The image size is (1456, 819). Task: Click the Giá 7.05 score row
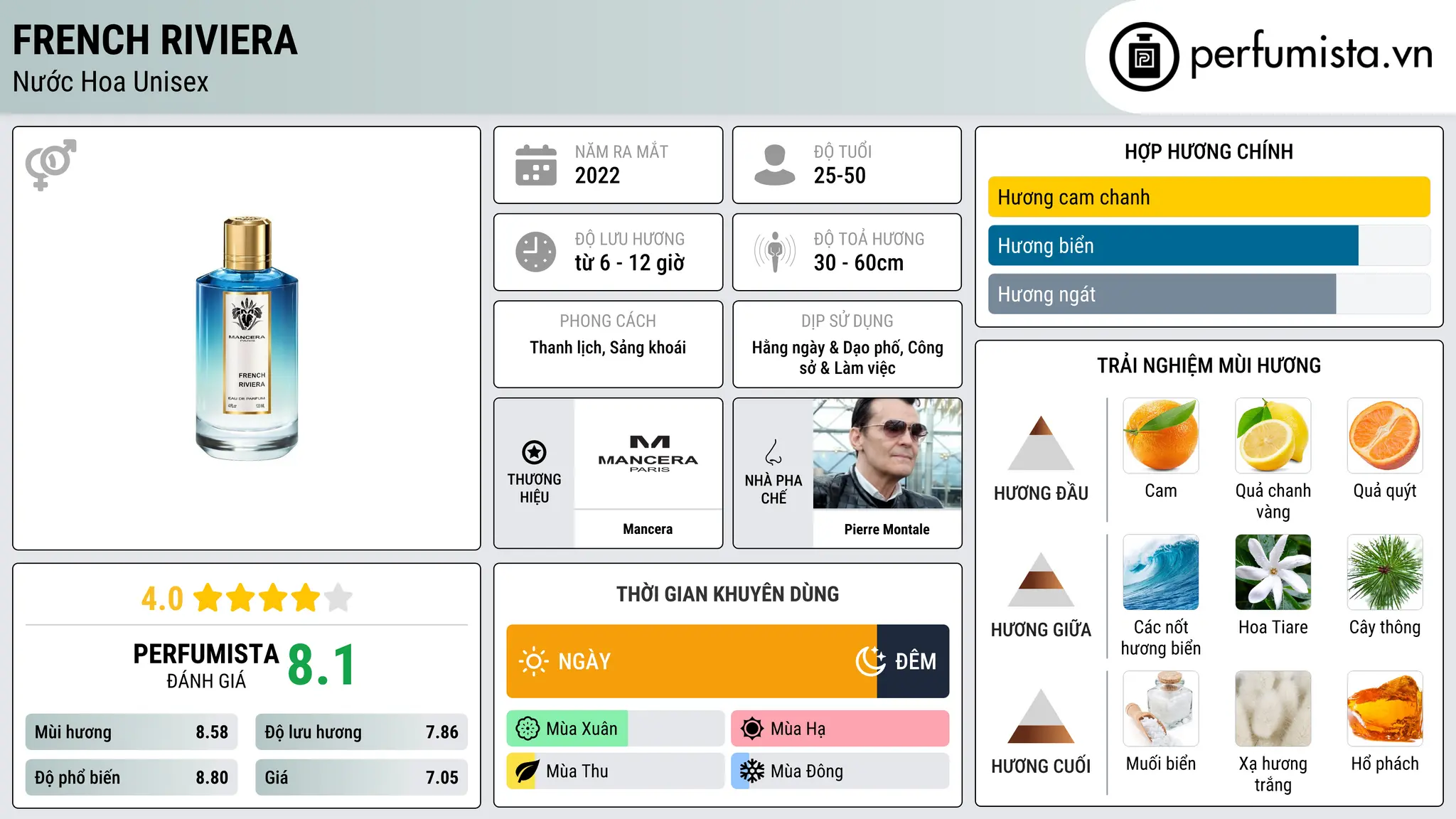(361, 778)
